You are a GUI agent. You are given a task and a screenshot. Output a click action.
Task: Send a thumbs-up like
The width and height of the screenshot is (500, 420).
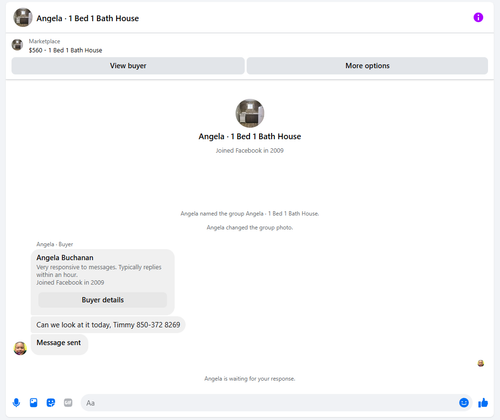point(483,403)
